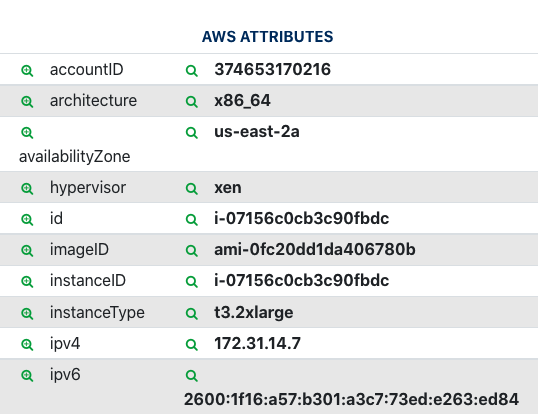The image size is (539, 414).
Task: Click zoom-in icon beside ipv4
Action: [27, 344]
